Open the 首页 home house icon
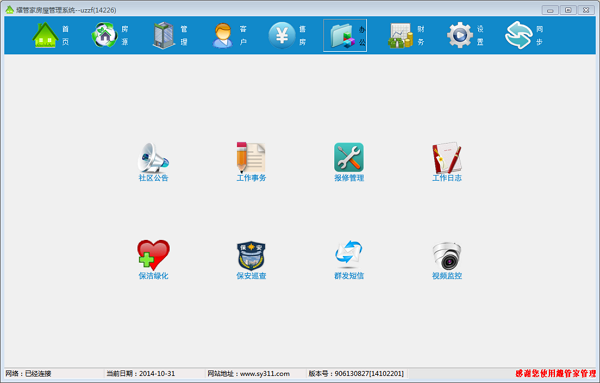 click(x=45, y=35)
